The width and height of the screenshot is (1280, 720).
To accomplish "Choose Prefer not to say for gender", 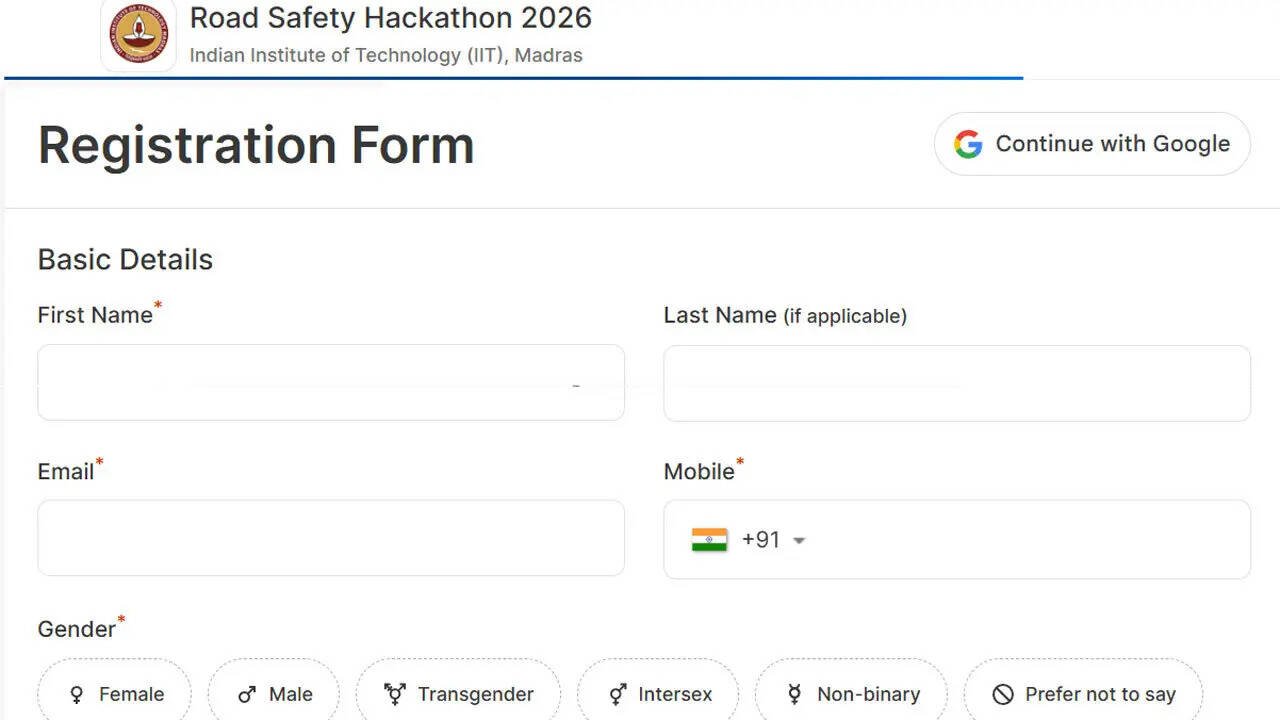I will (x=1082, y=693).
